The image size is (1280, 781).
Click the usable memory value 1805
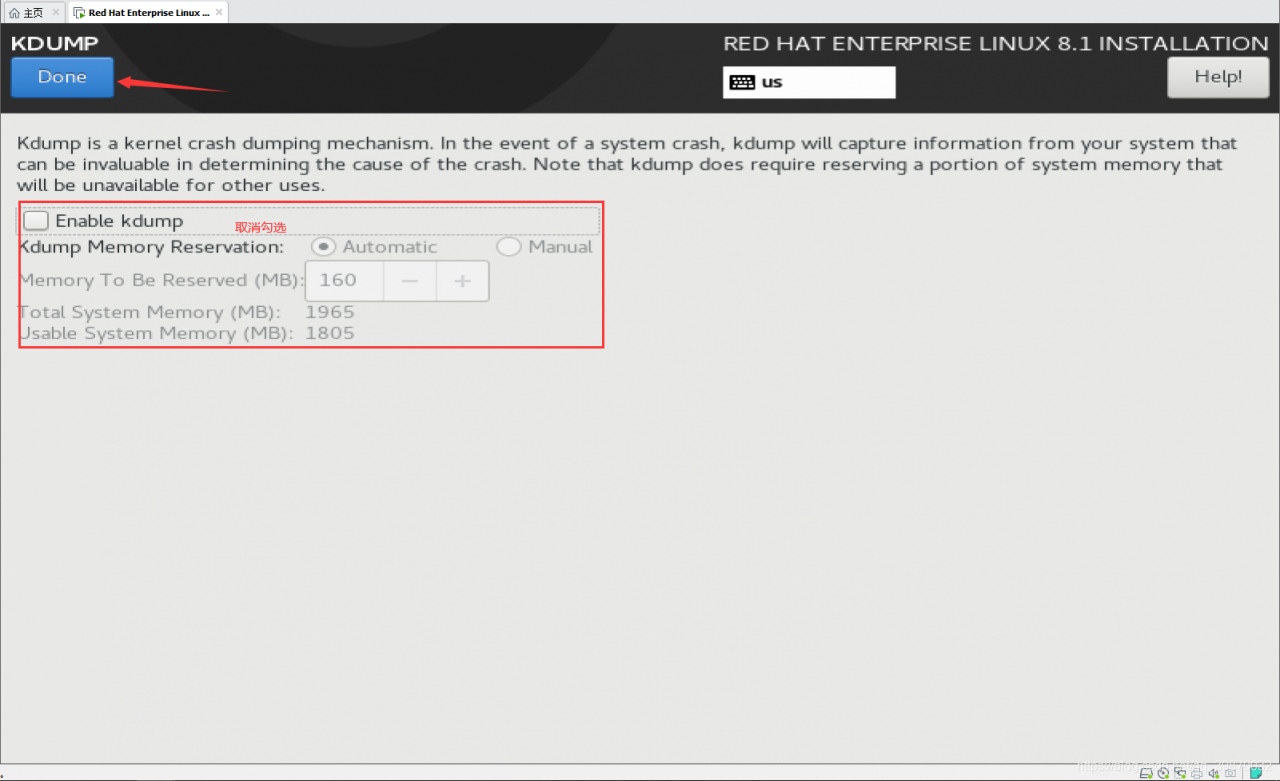coord(330,333)
